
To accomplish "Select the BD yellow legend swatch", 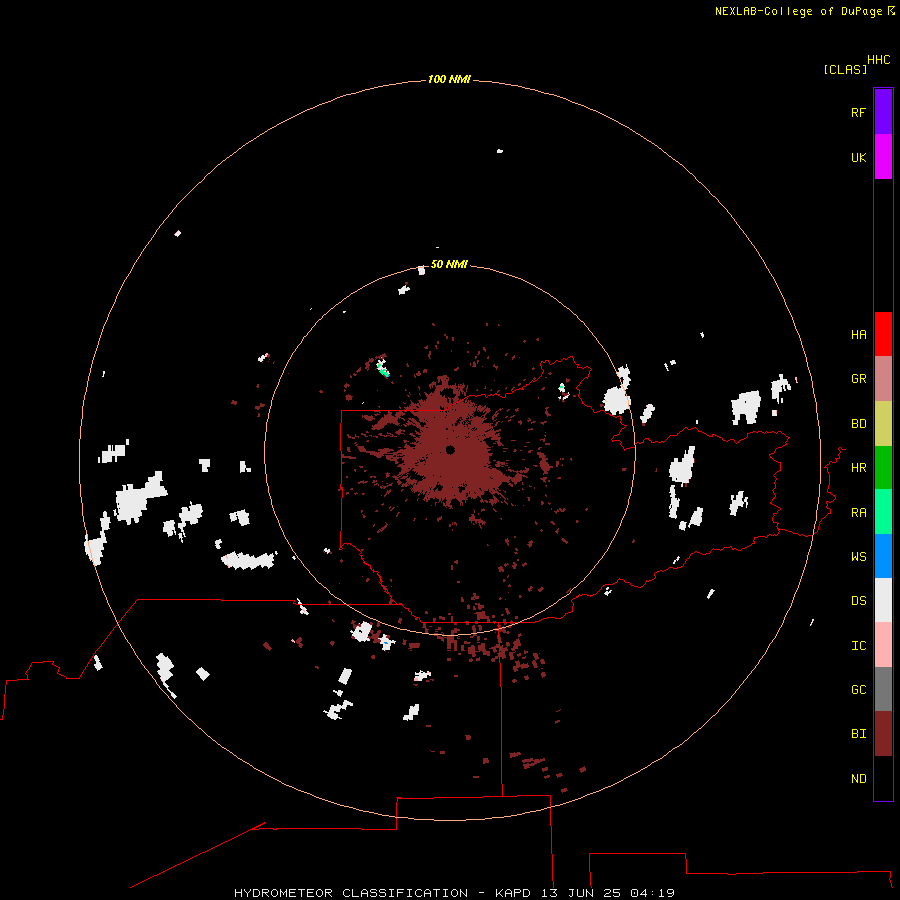I will (883, 424).
